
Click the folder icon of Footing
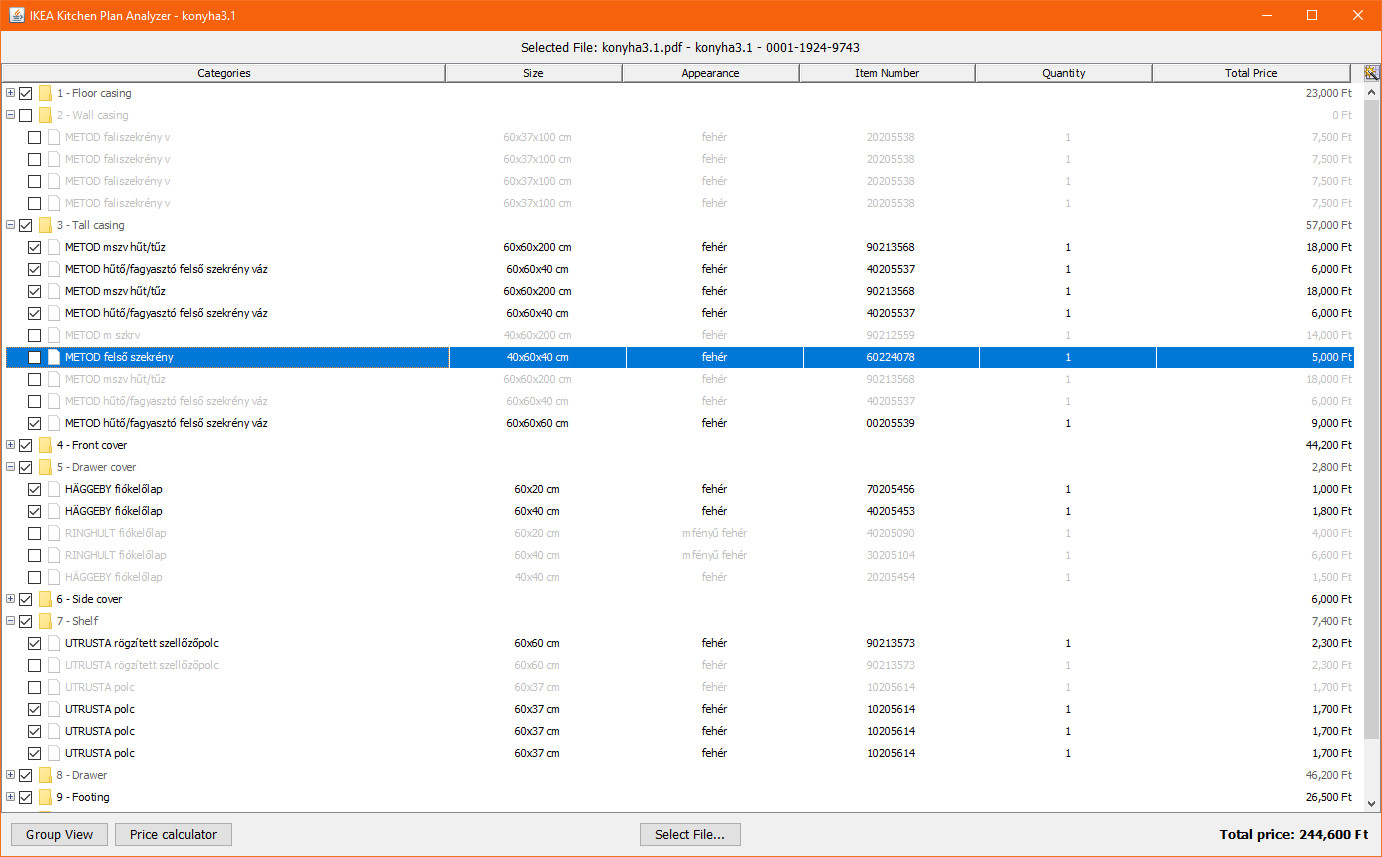tap(45, 797)
